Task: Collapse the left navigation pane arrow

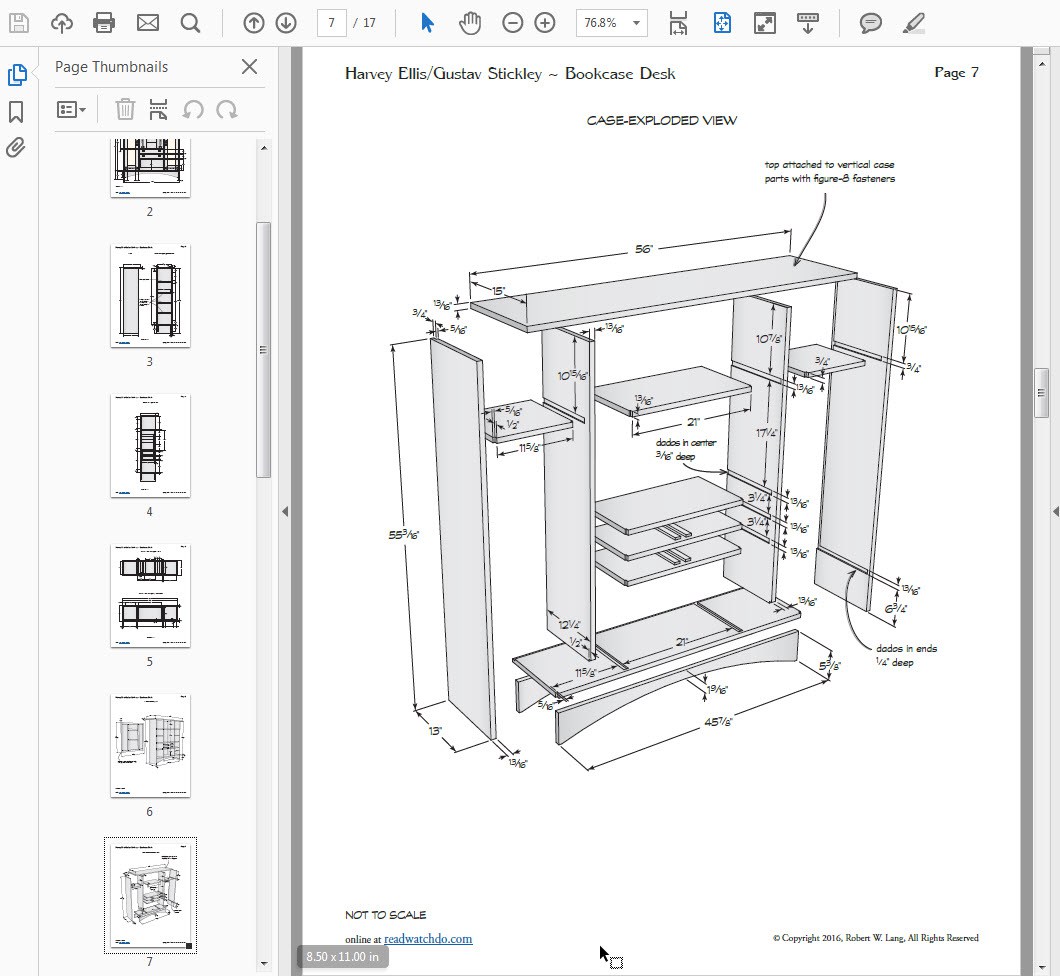Action: 285,511
